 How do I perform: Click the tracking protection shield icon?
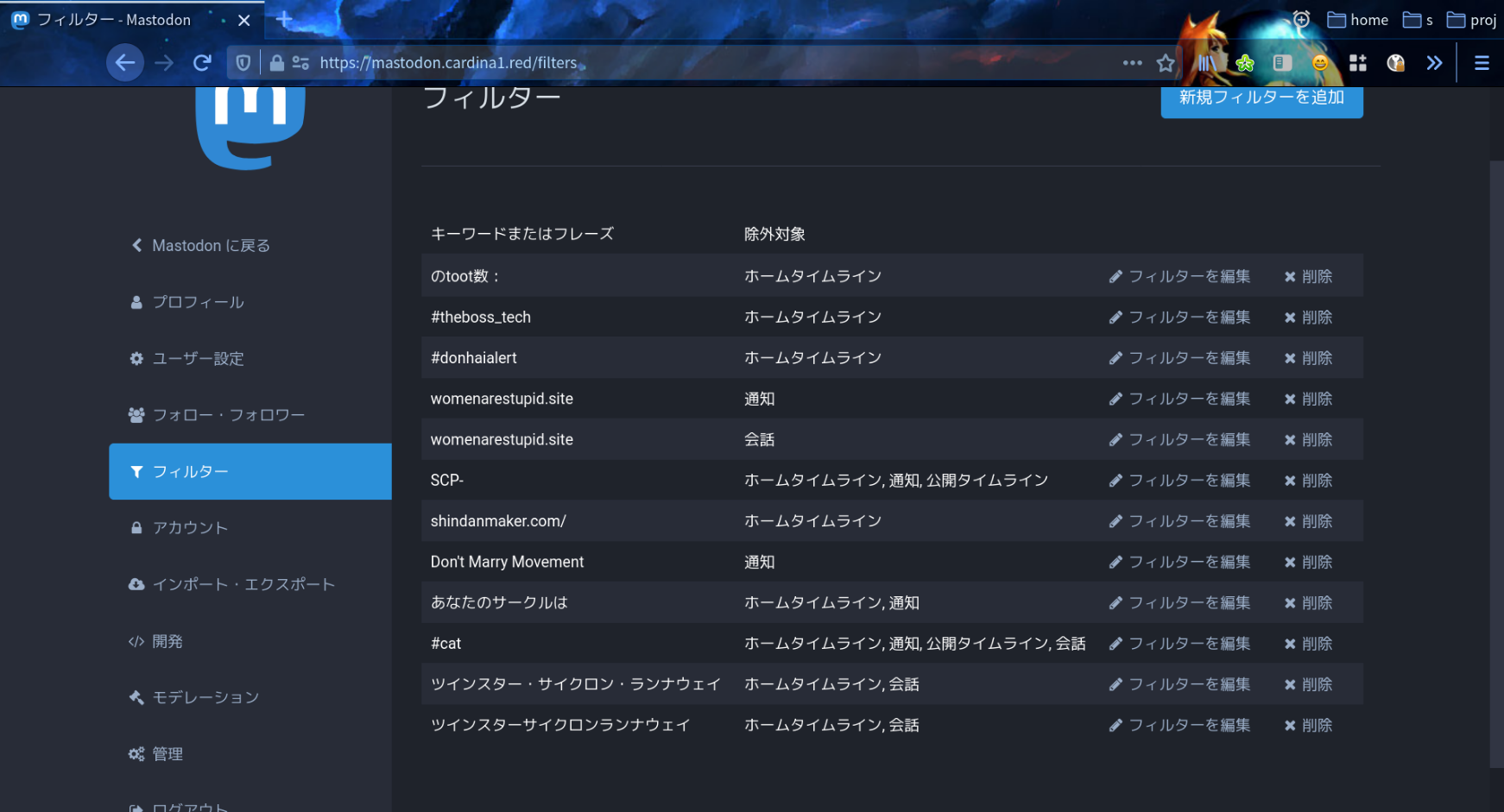(243, 63)
